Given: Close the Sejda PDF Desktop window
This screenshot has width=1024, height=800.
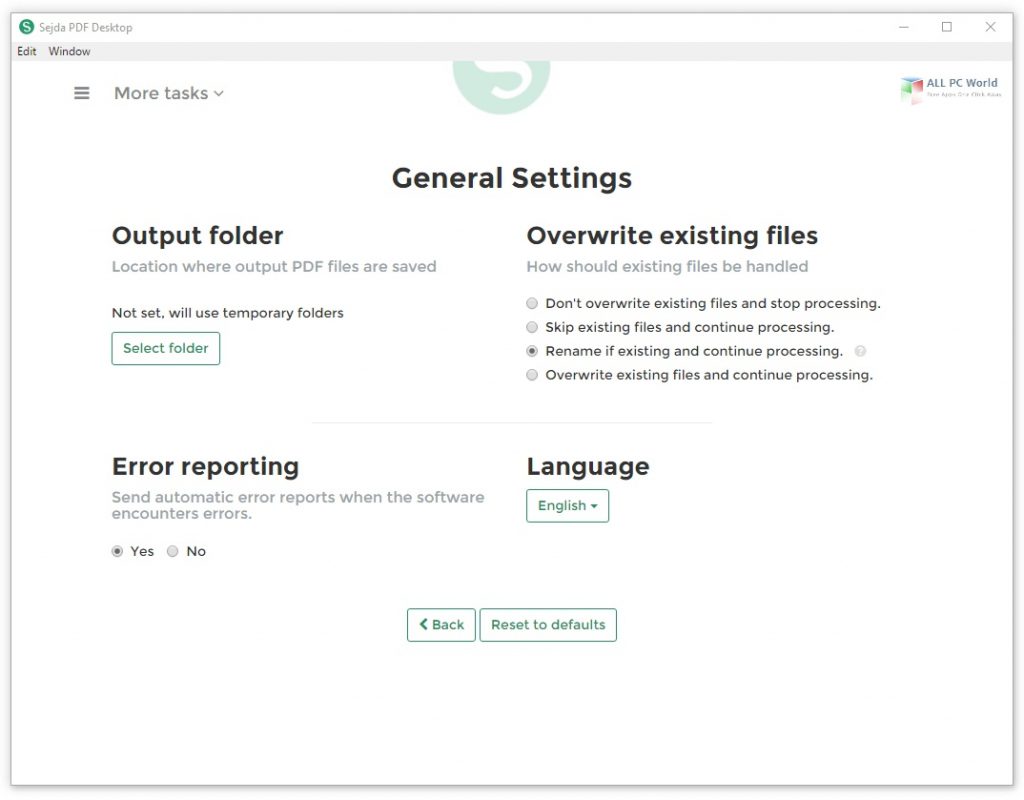Looking at the screenshot, I should pos(991,27).
